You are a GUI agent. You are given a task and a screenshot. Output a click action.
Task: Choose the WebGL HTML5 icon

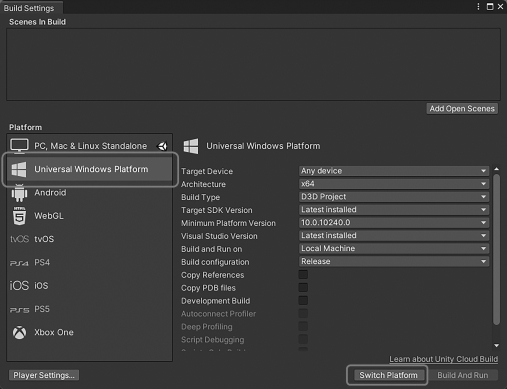tap(19, 216)
